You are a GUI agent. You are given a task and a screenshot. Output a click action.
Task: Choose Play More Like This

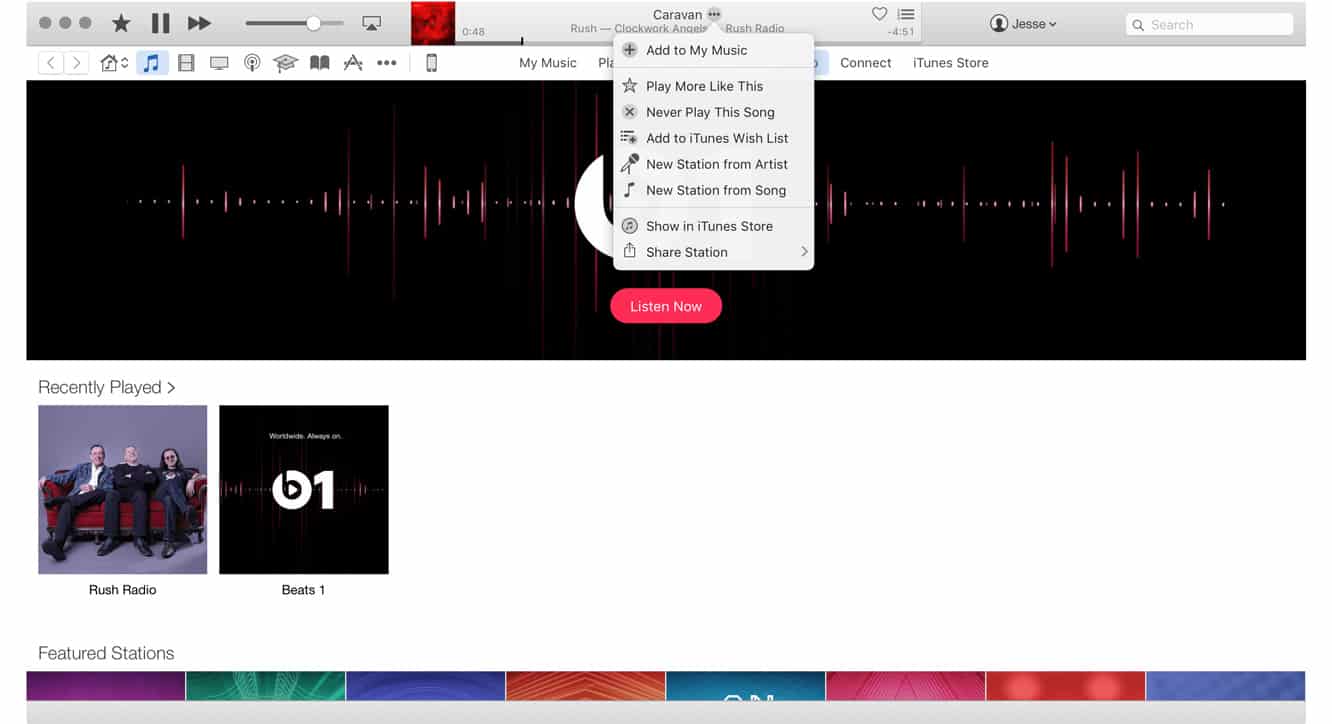tap(713, 86)
